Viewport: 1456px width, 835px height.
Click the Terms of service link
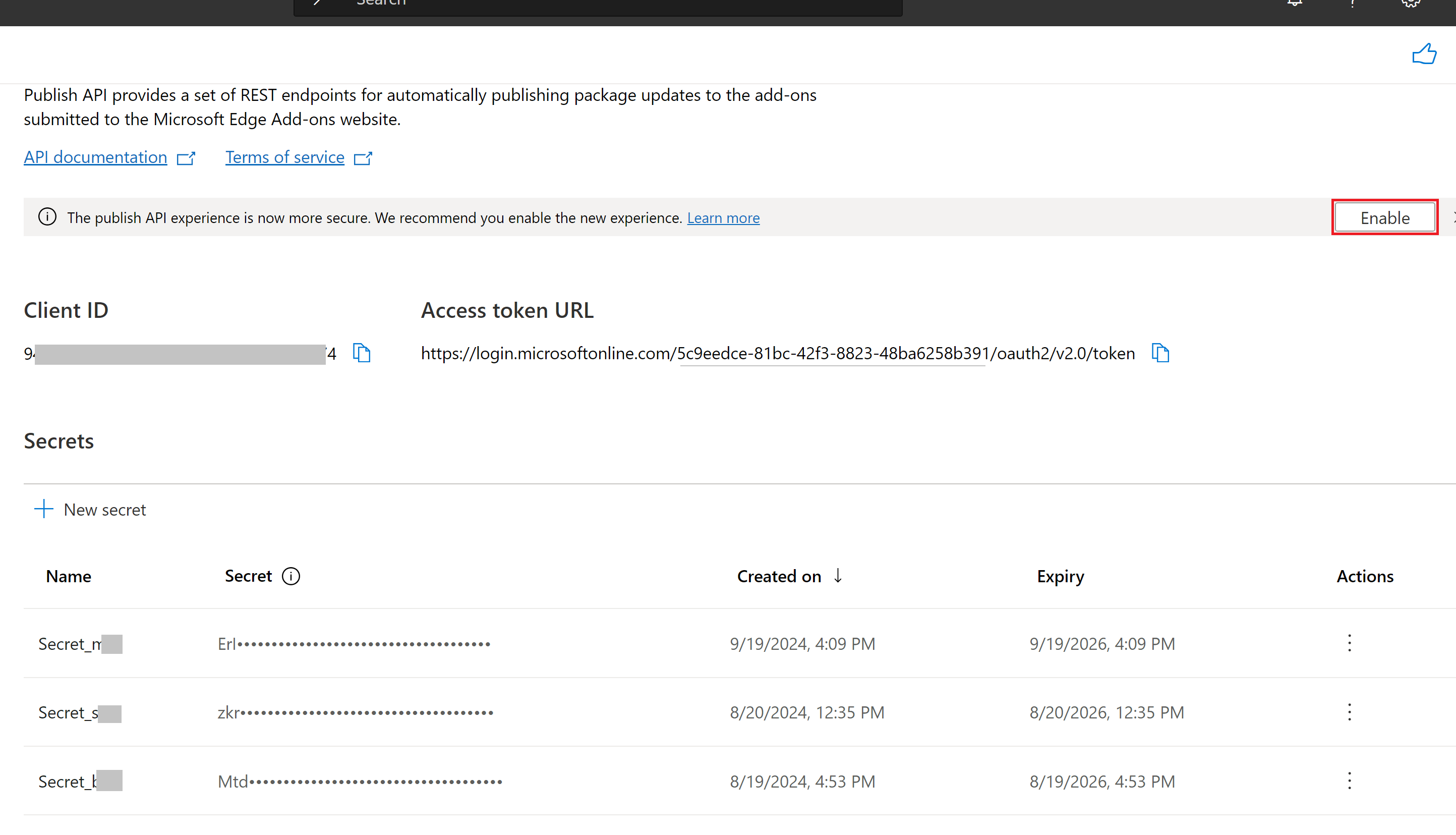pos(283,157)
